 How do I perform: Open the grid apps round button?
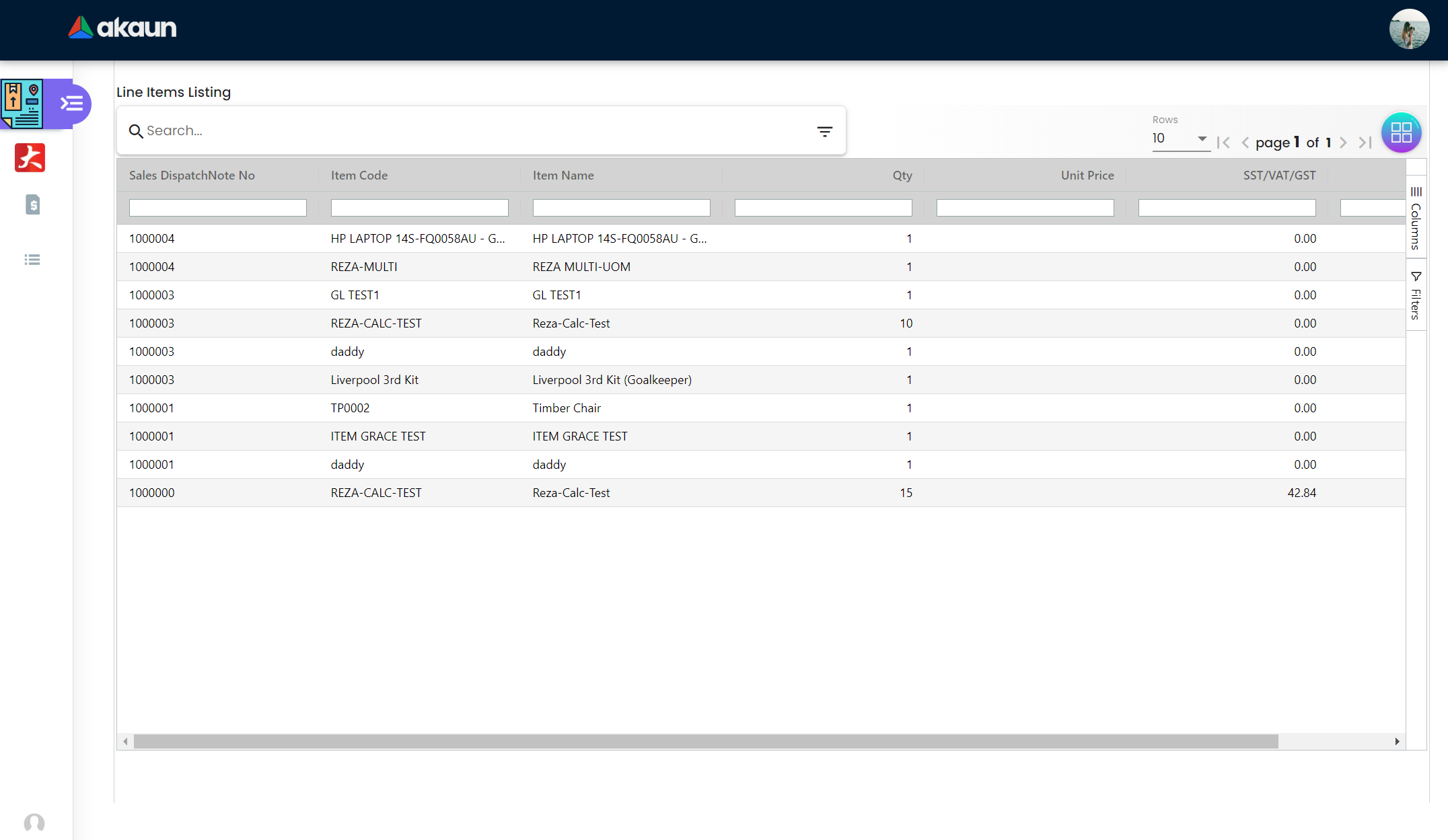click(1401, 132)
